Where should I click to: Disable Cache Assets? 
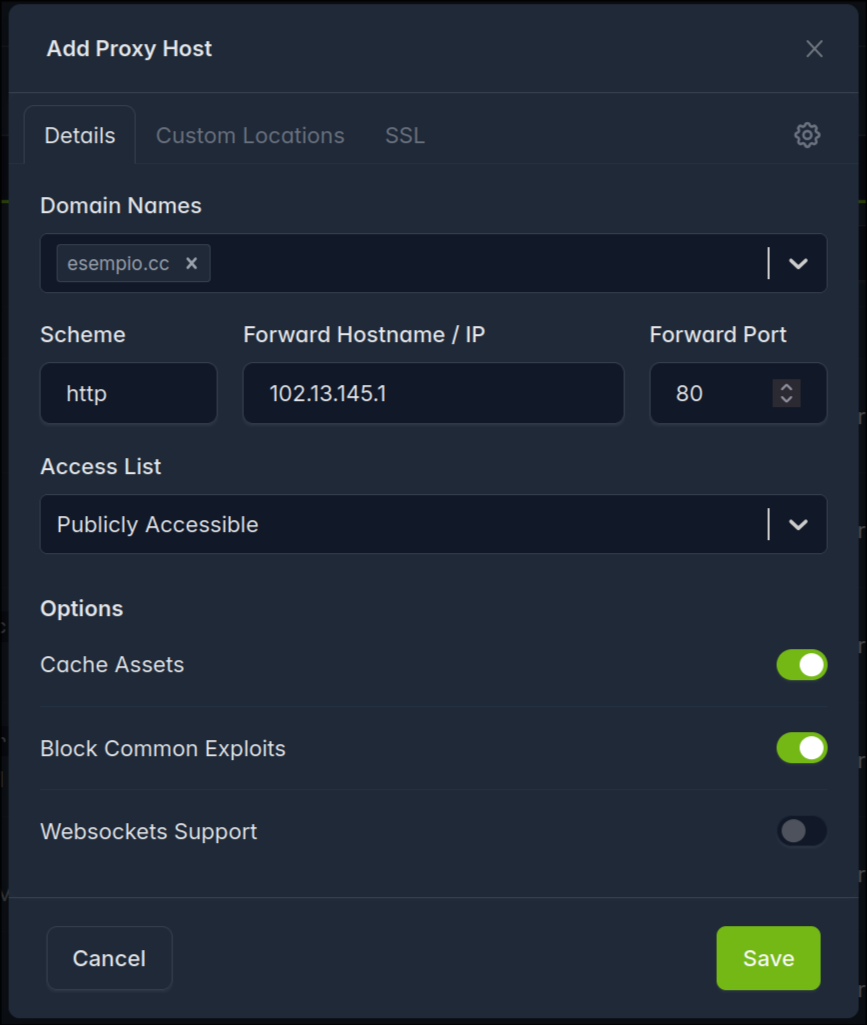[800, 664]
